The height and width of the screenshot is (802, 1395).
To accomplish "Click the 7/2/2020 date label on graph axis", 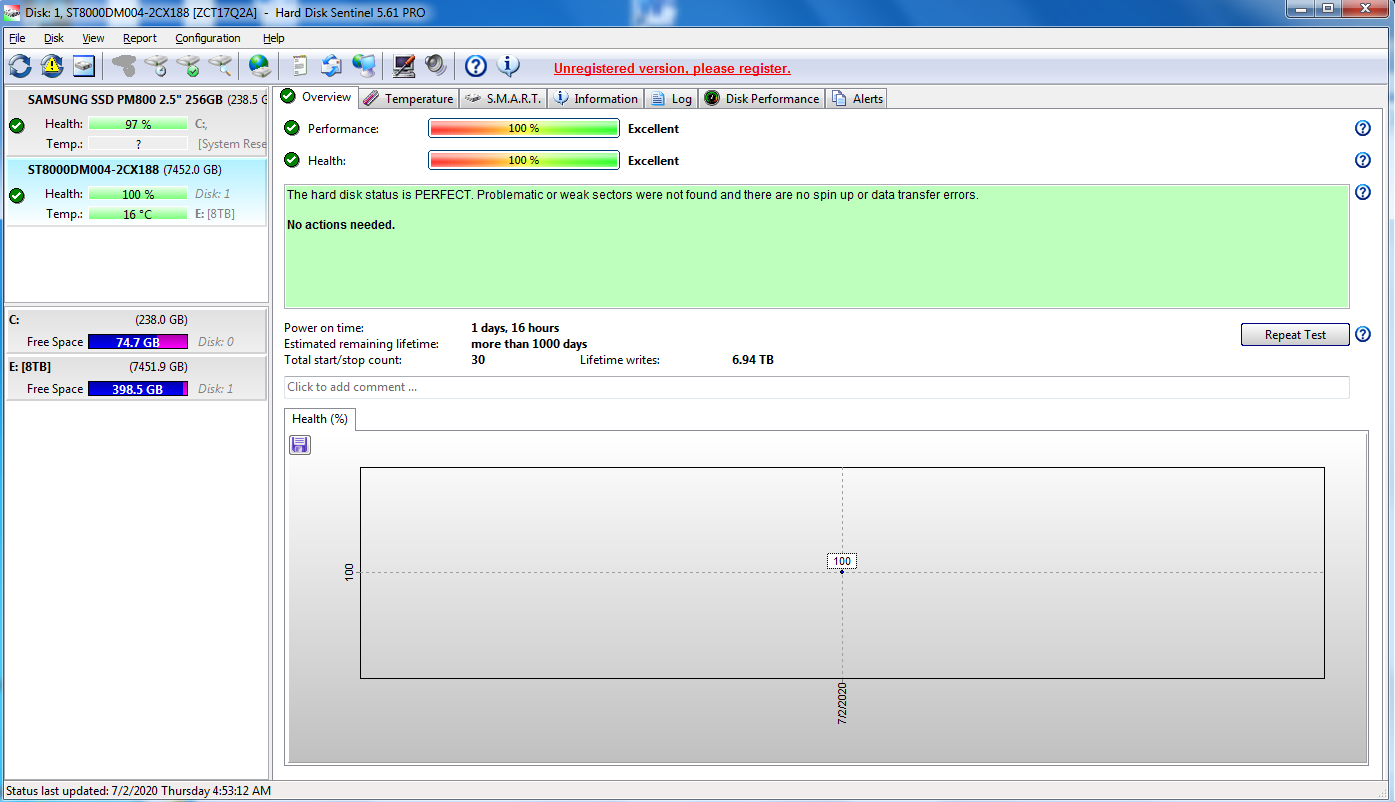I will click(842, 703).
